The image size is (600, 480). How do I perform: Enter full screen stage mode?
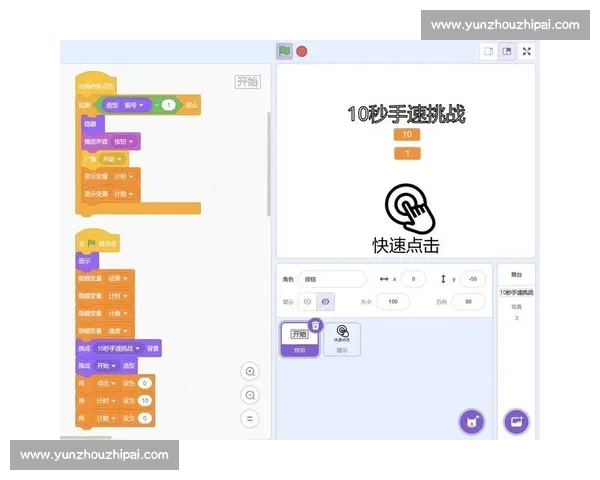point(527,51)
